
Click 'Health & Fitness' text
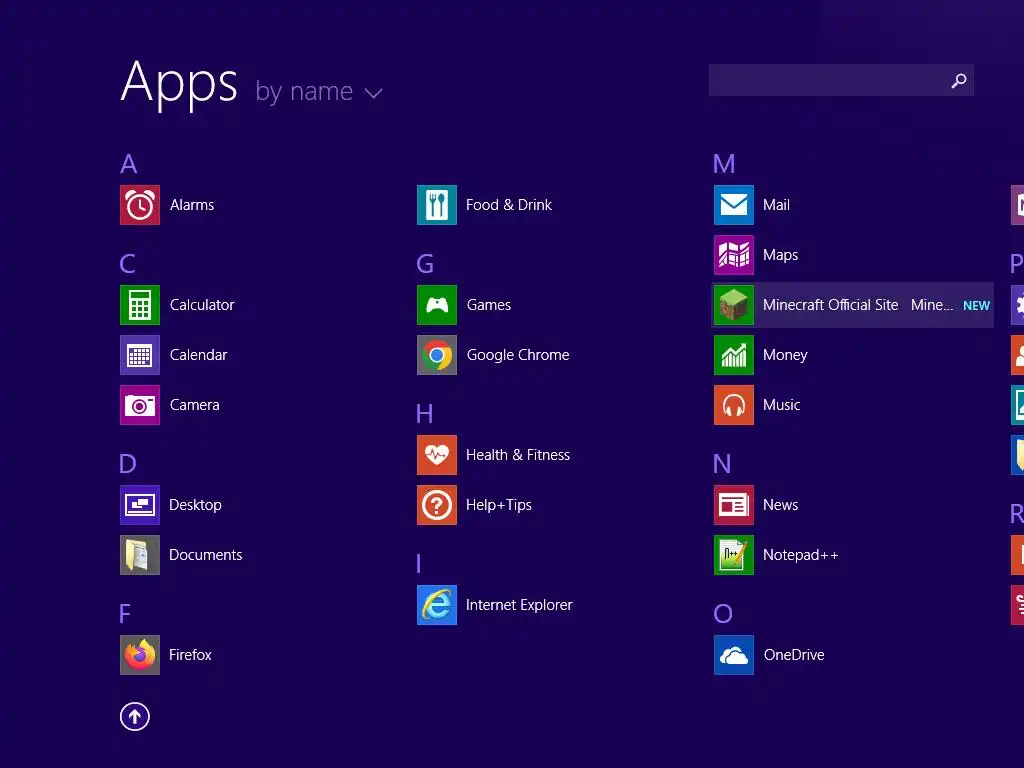click(518, 455)
